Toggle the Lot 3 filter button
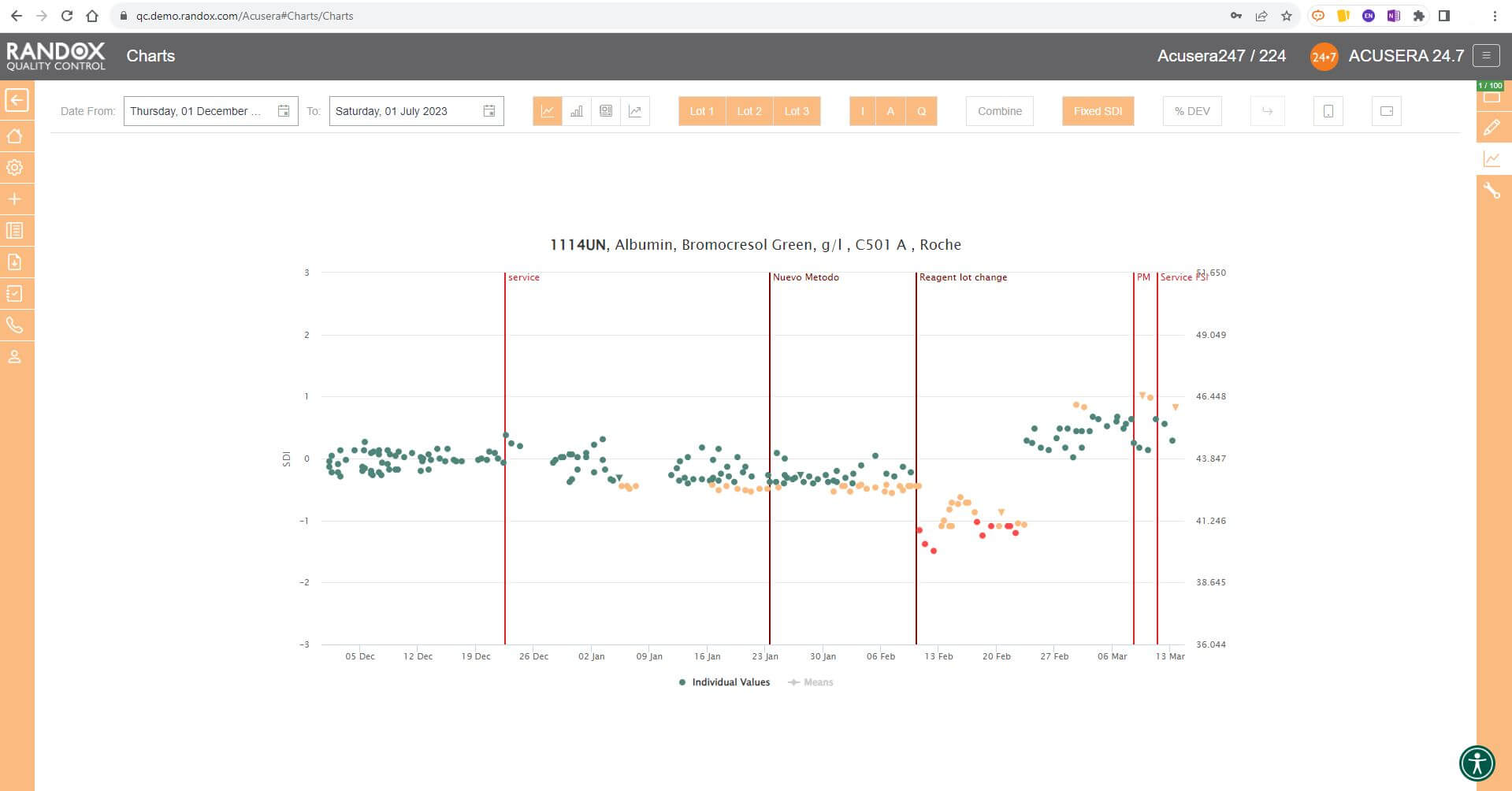The width and height of the screenshot is (1512, 791). pyautogui.click(x=797, y=111)
